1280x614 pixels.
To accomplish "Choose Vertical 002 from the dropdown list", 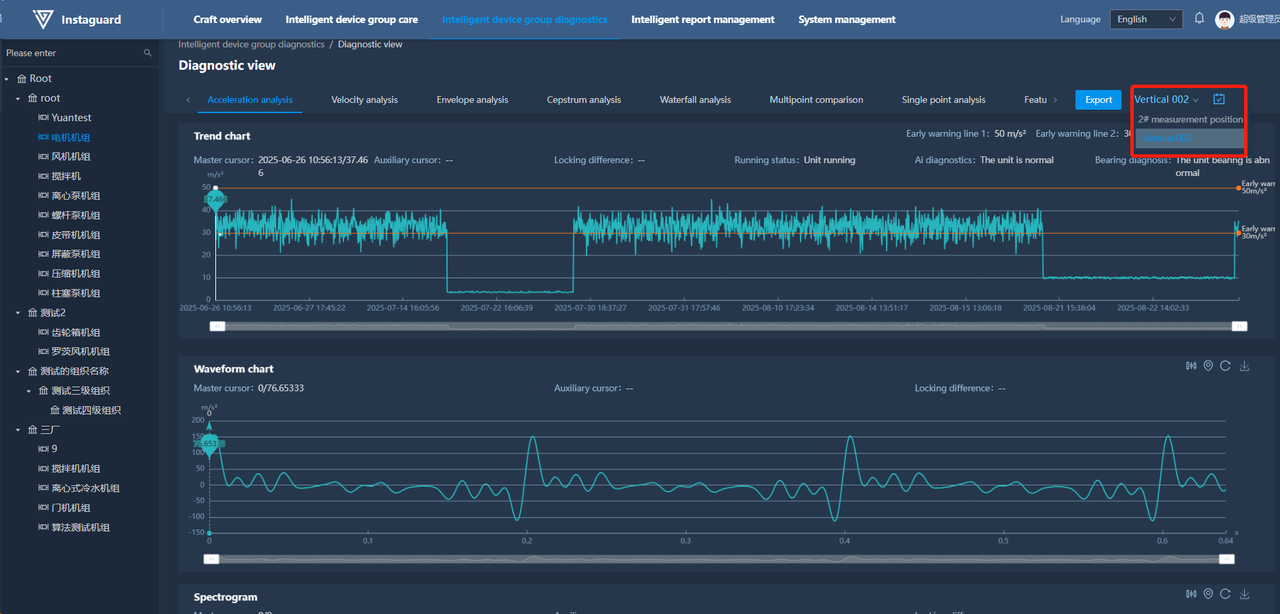I will 1168,138.
